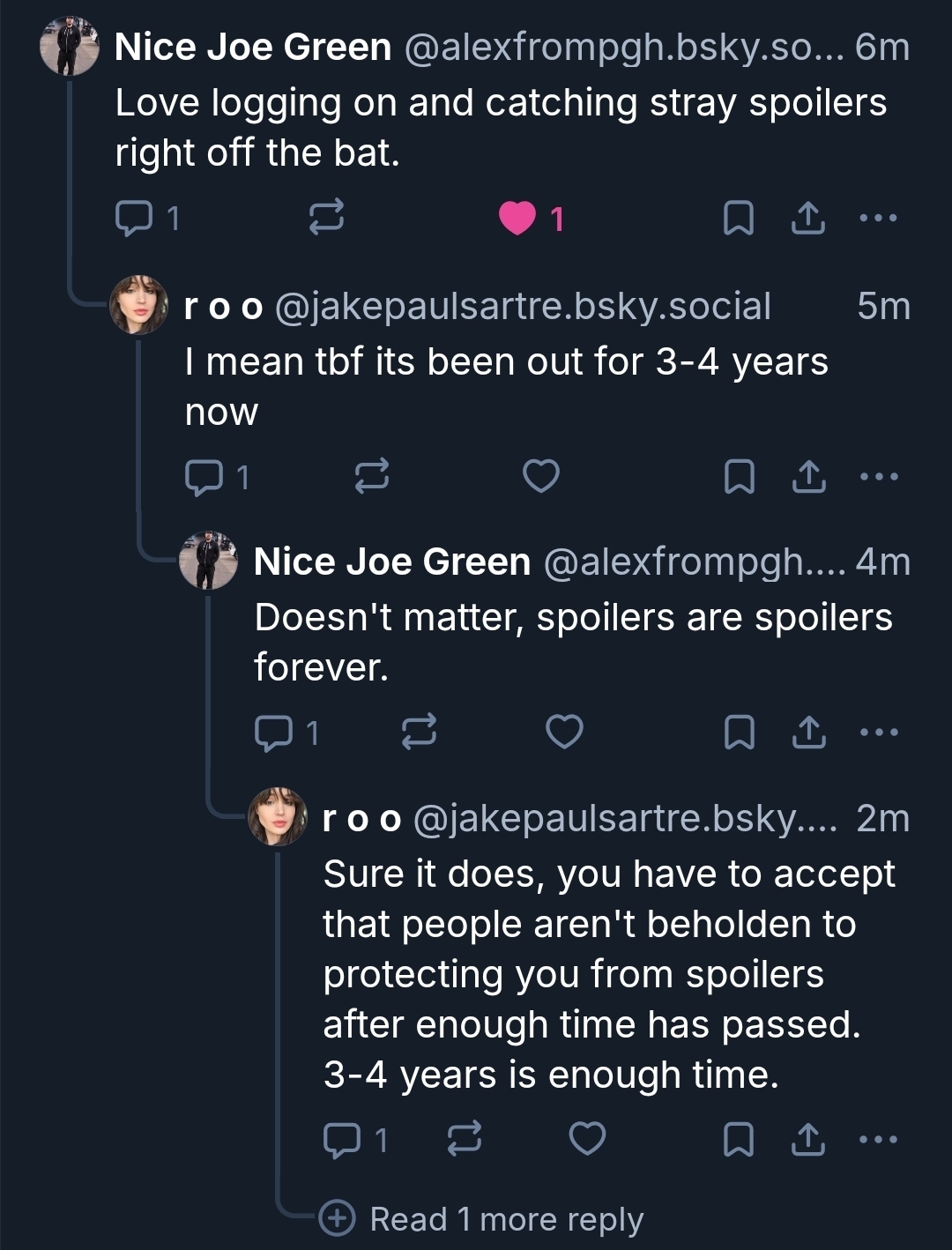Open the @jakepaulsartre.bsky.social handle link
The width and height of the screenshot is (952, 1250).
point(523,306)
